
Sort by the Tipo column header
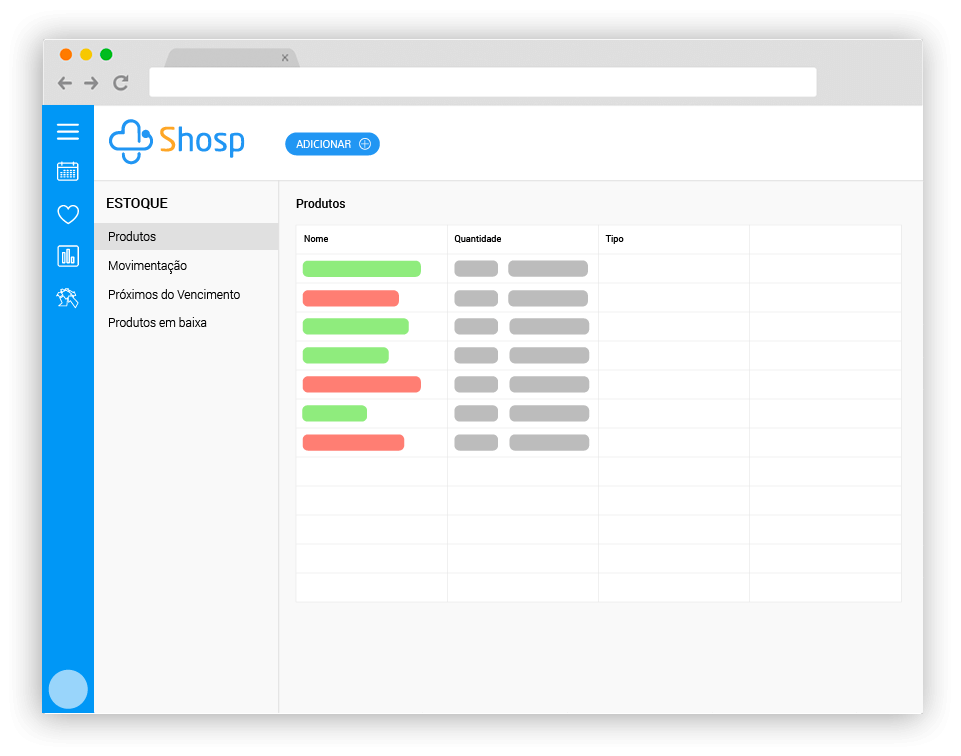[x=614, y=239]
